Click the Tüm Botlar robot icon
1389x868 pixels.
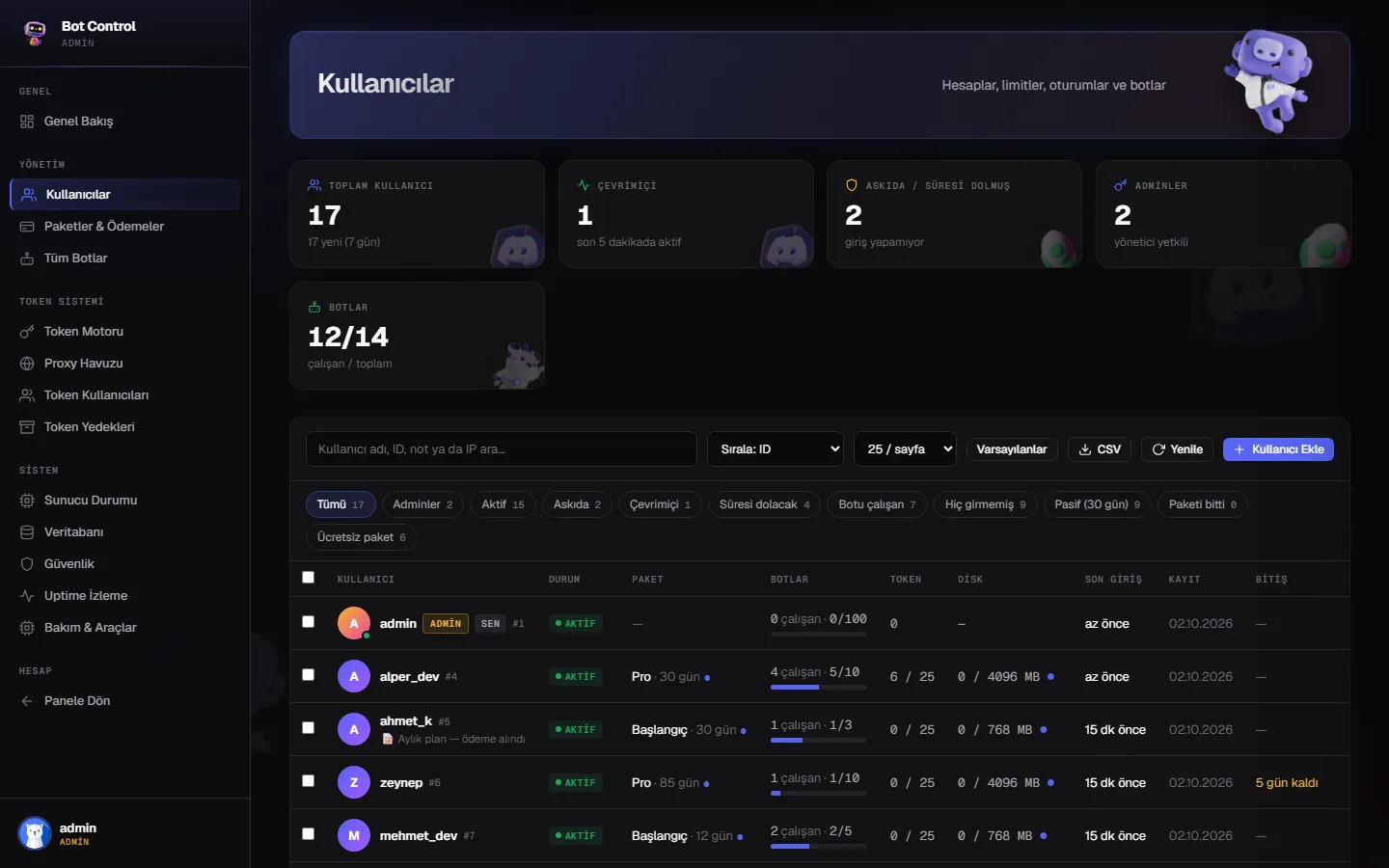[27, 258]
